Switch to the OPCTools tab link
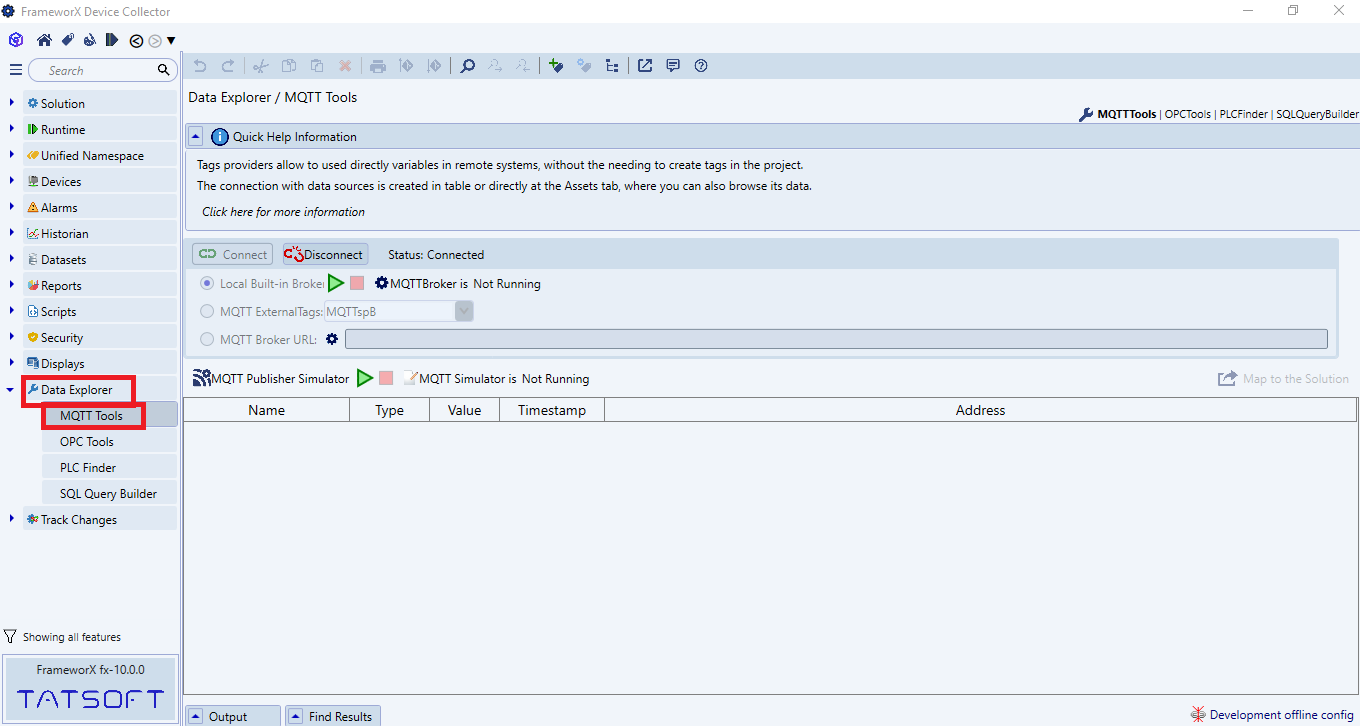 pyautogui.click(x=1188, y=114)
